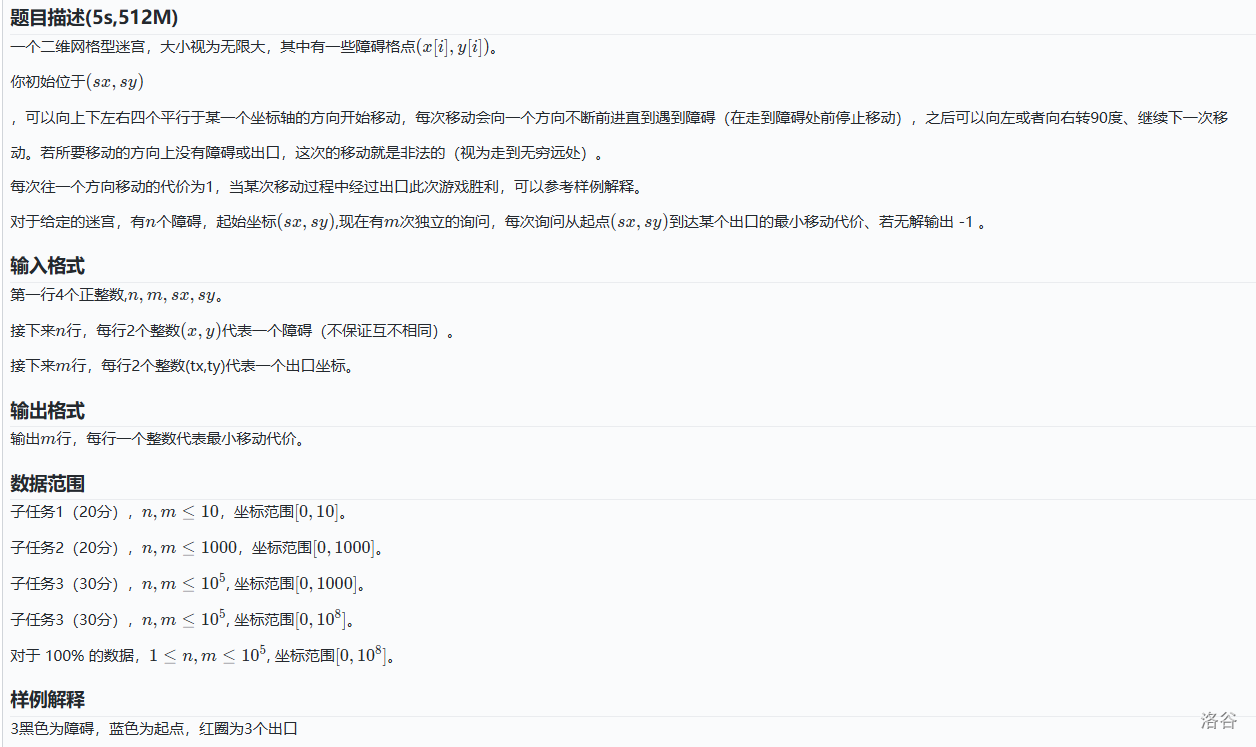1256x747 pixels.
Task: Click the line starting 对于给定的迷宫
Action: pyautogui.click(x=497, y=222)
